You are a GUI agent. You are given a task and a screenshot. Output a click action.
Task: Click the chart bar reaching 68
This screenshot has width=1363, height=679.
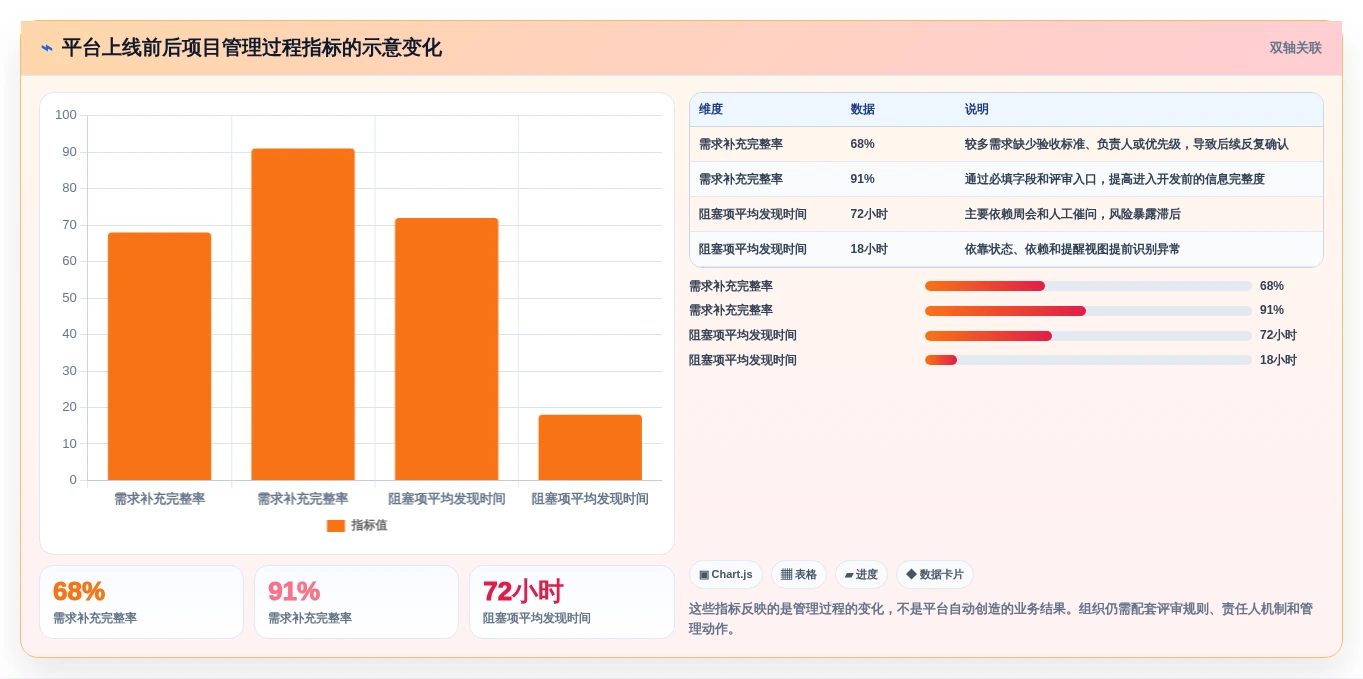[x=160, y=356]
